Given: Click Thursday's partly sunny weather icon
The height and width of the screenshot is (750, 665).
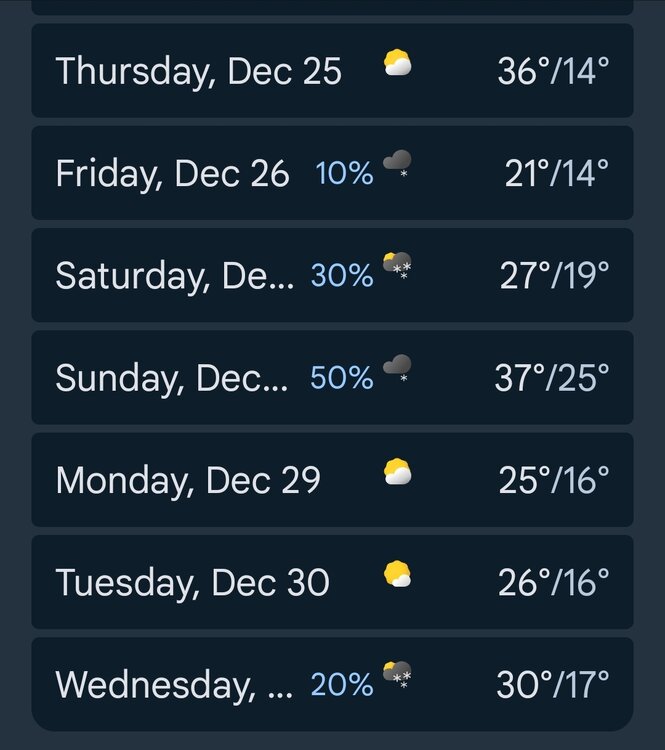Looking at the screenshot, I should click(x=397, y=66).
